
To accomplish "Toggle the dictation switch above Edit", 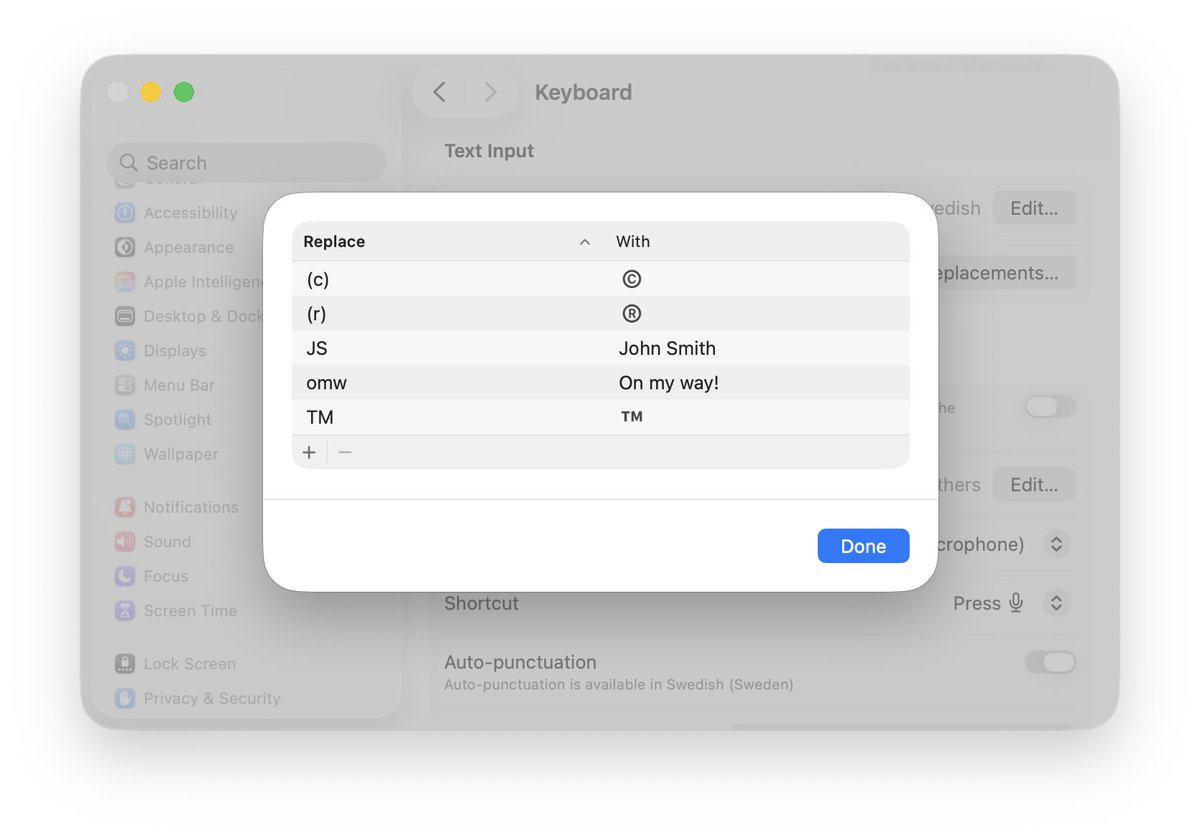I will pos(1050,406).
